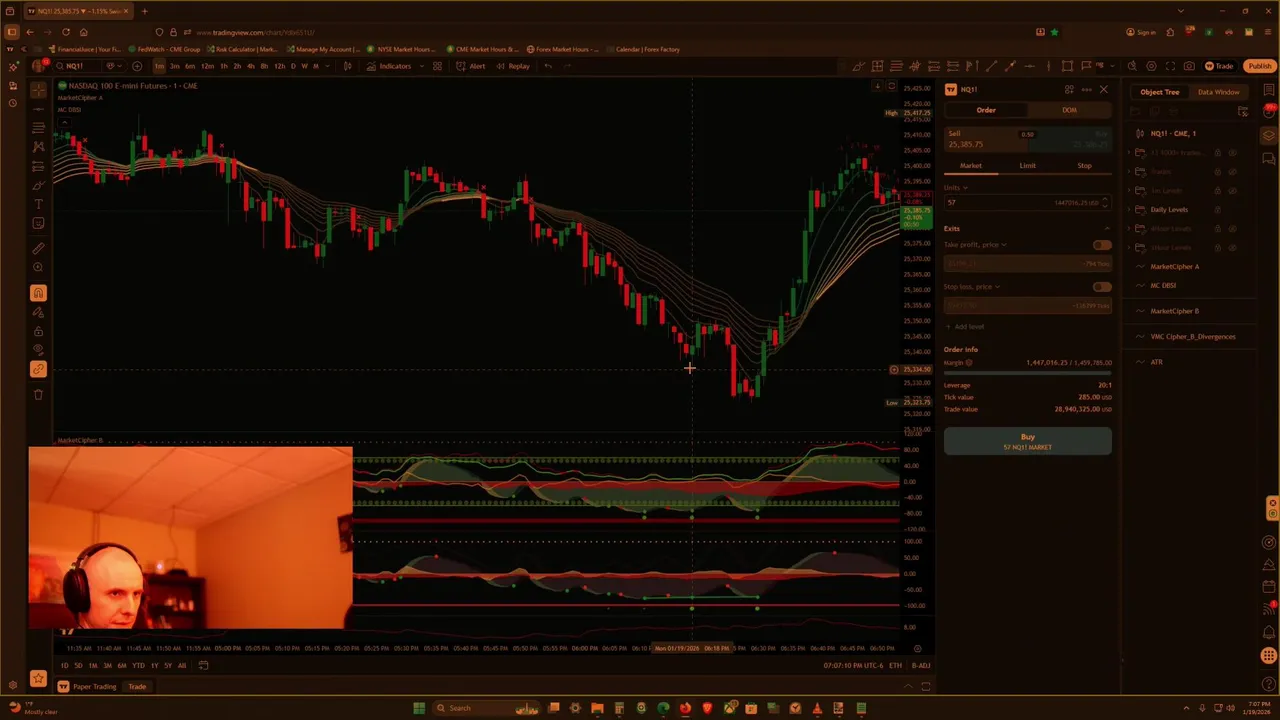Undo last action arrow
Viewport: 1280px width, 720px height.
[x=548, y=66]
